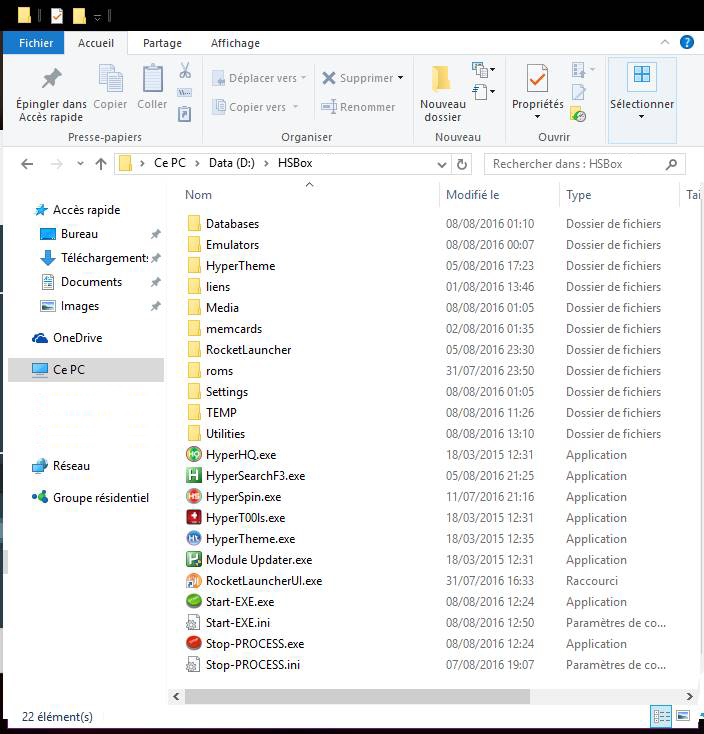704x734 pixels.
Task: Select the HyperHQ.exe icon
Action: pos(194,455)
